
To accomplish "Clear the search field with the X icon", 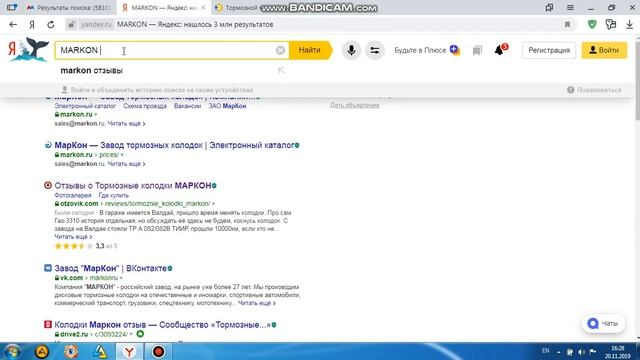I will point(280,50).
